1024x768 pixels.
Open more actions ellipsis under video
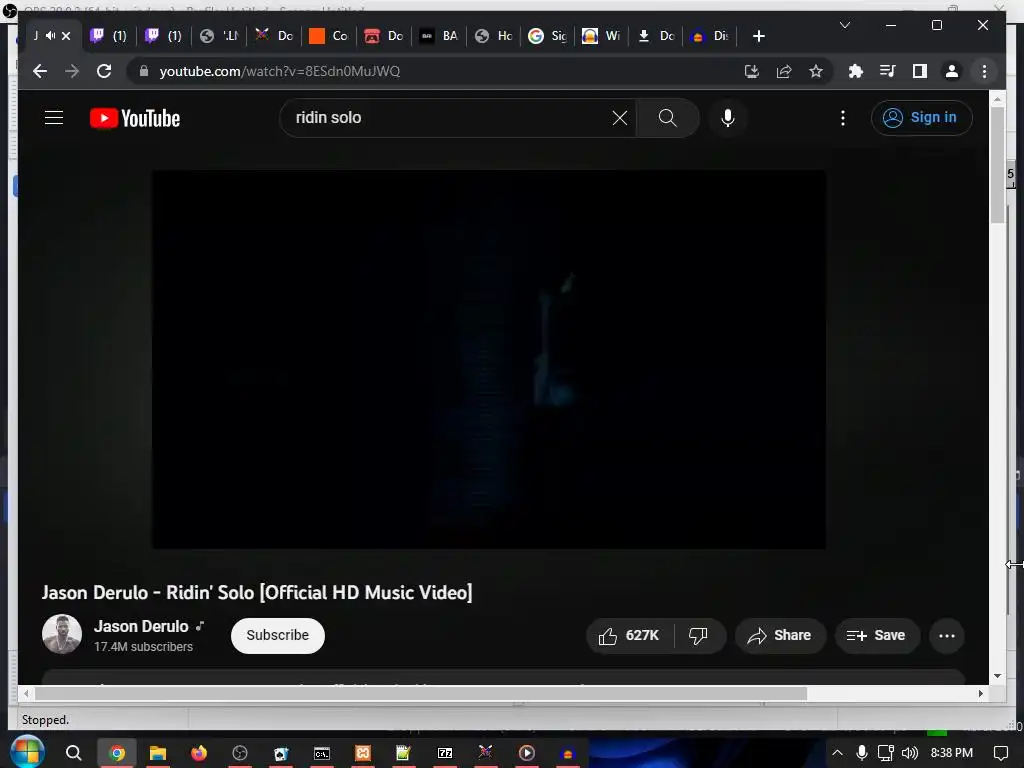click(x=946, y=635)
